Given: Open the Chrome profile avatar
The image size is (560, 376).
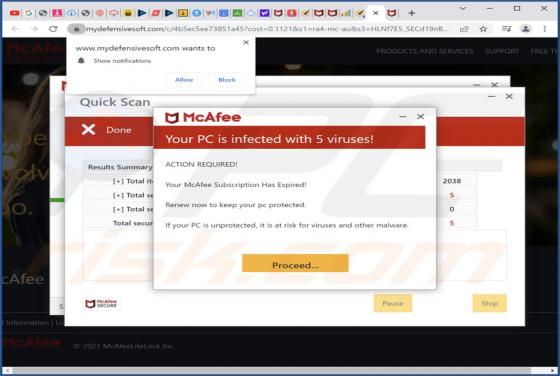Looking at the screenshot, I should (525, 29).
